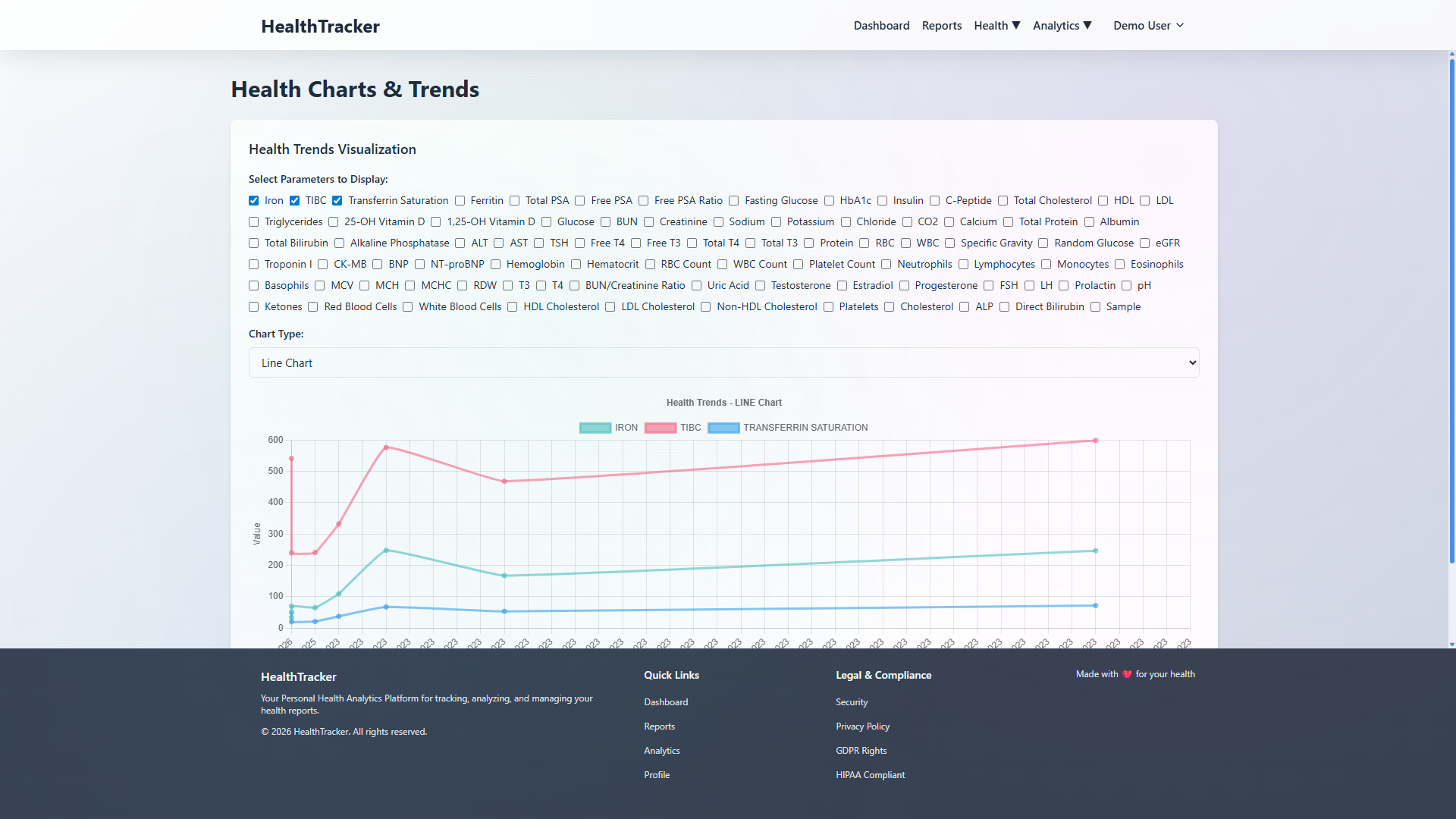Expand the Demo User menu
The height and width of the screenshot is (819, 1456).
[x=1148, y=26]
